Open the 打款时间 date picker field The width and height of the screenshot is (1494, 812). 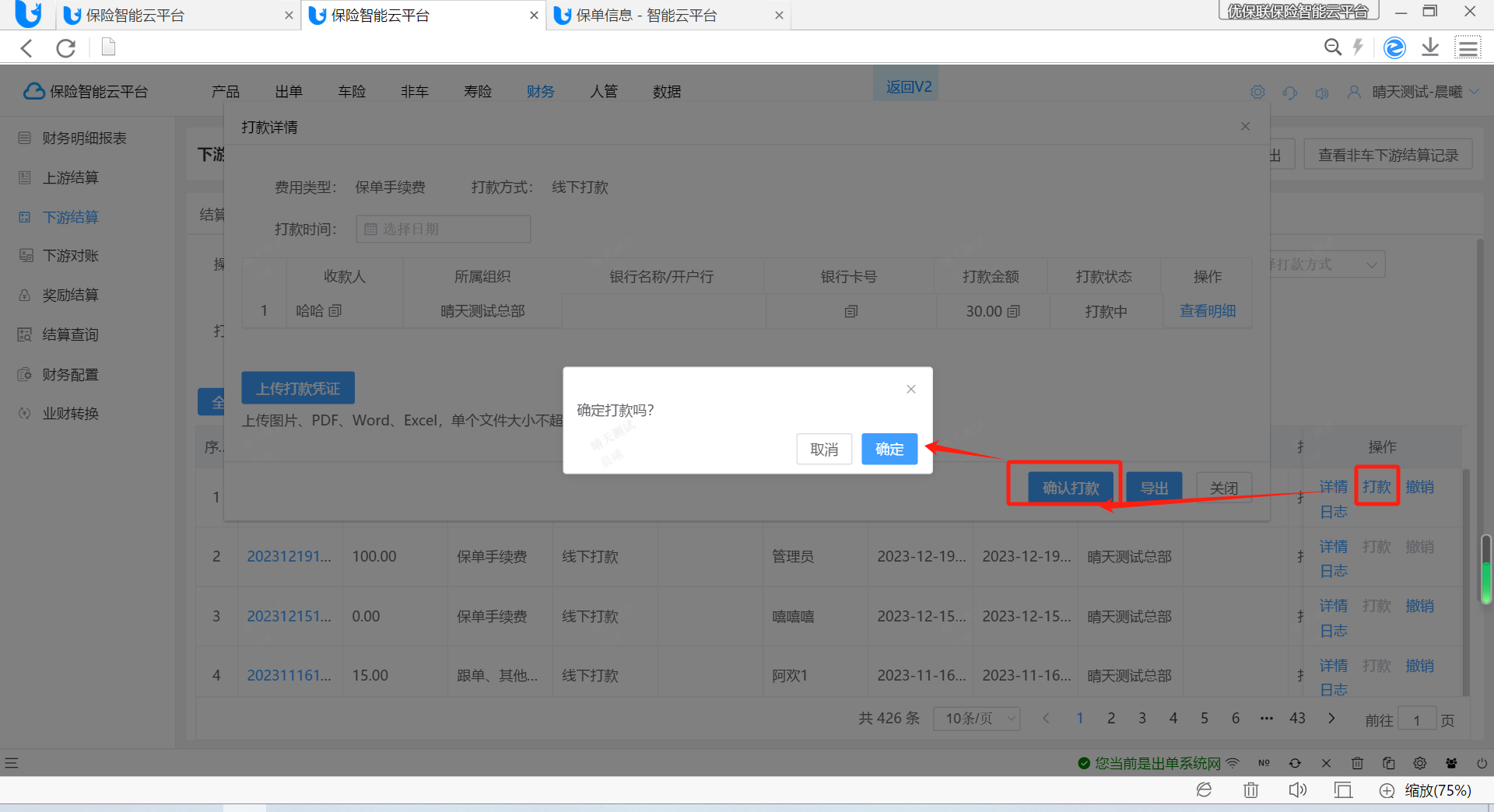coord(444,229)
